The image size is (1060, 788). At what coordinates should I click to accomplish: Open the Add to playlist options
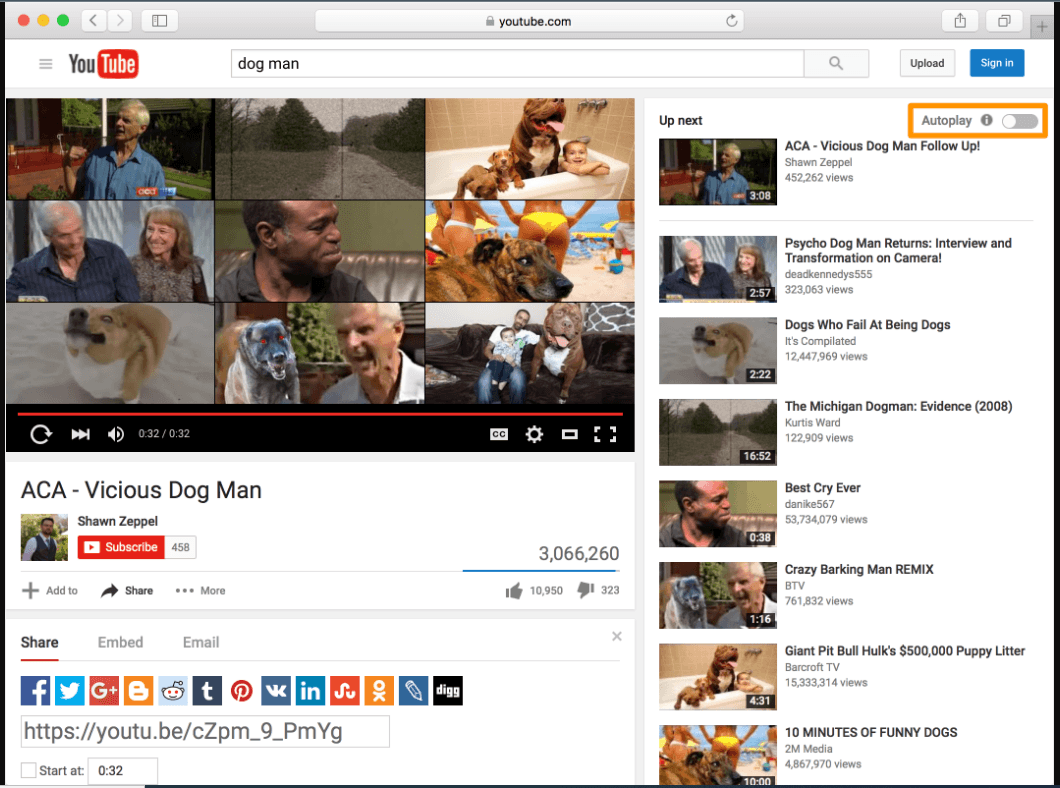[x=50, y=590]
